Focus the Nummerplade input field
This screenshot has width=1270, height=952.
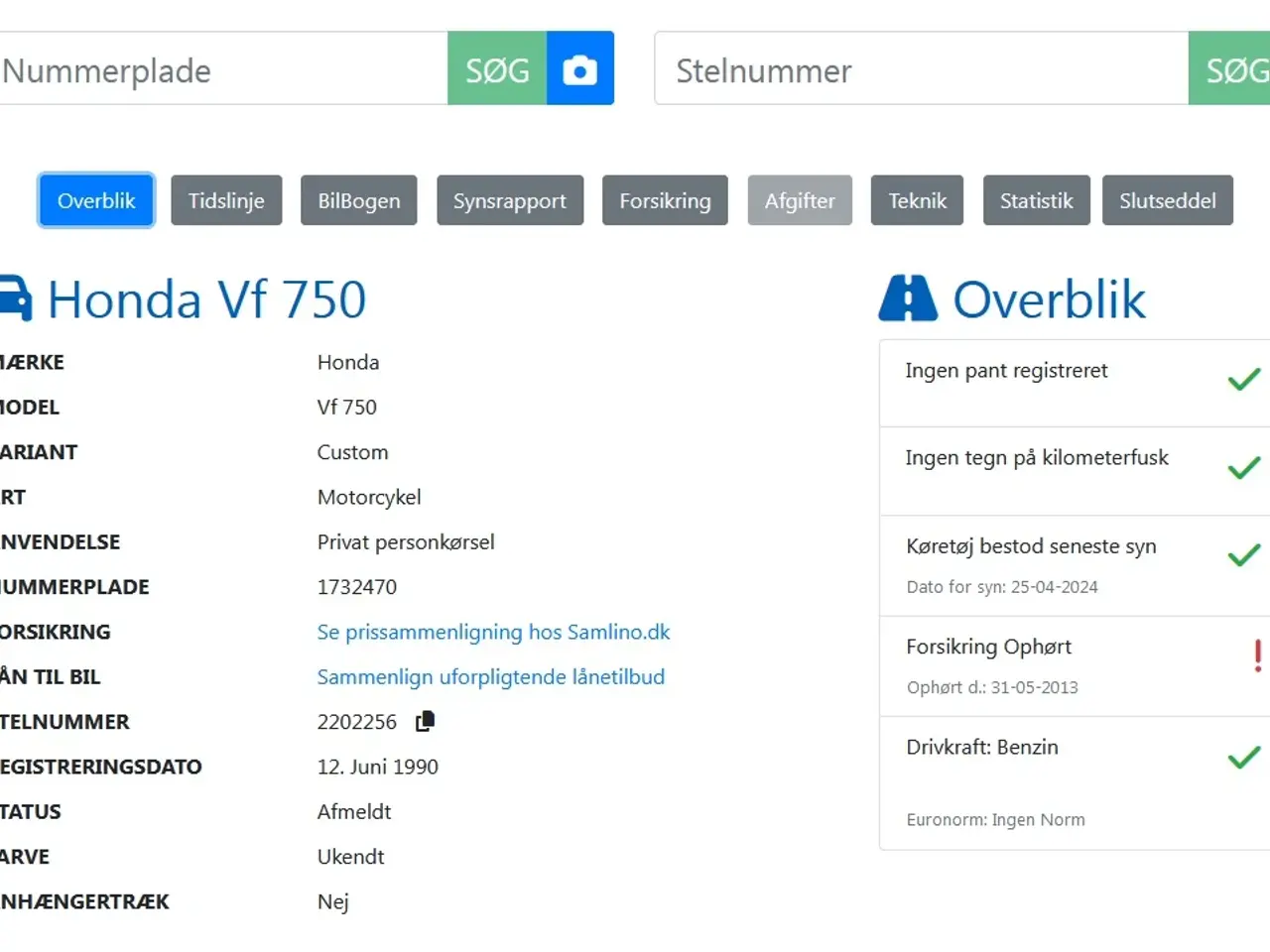(223, 69)
